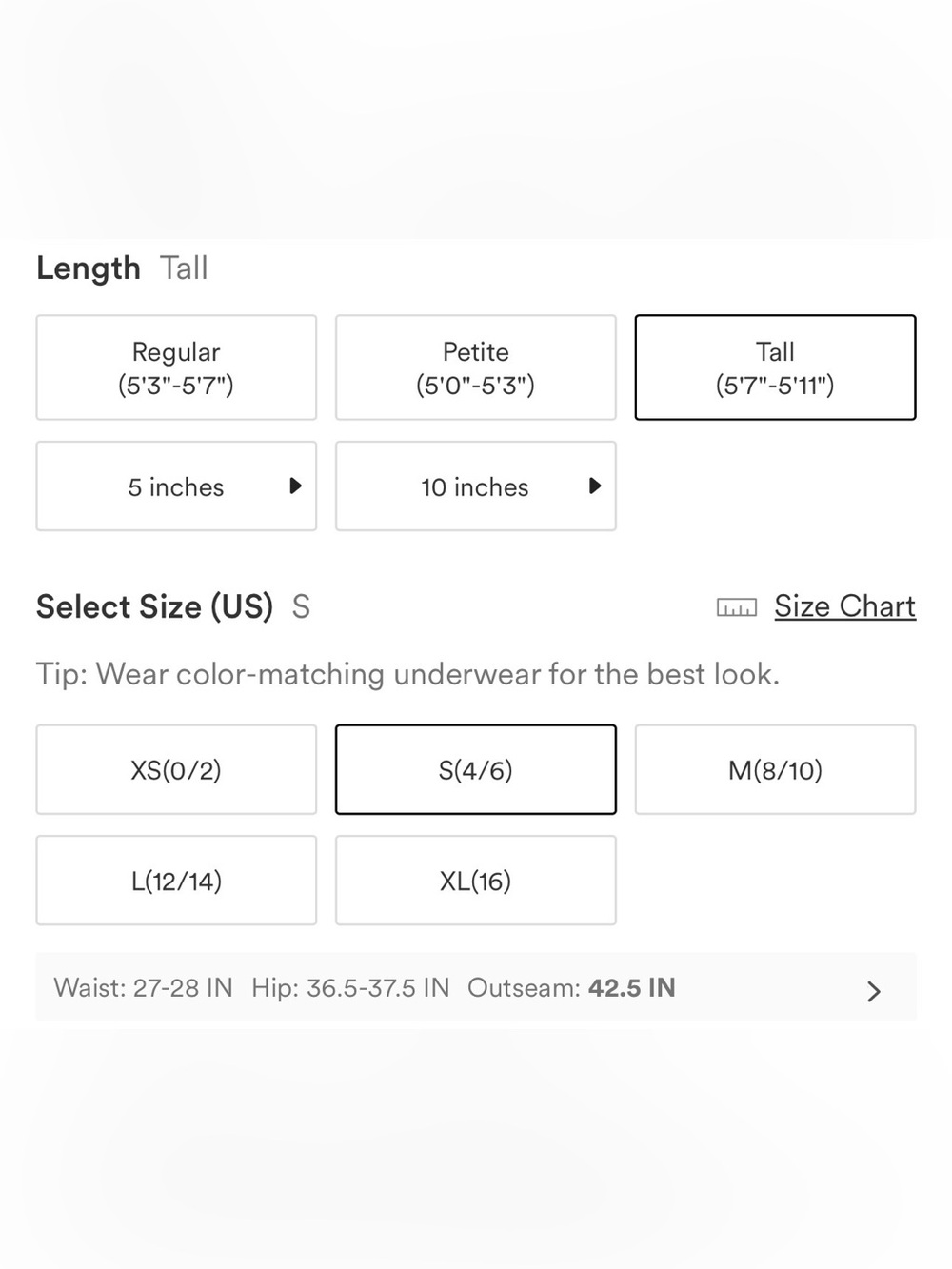
Task: Click the triangle arrow on 5 inches
Action: pos(295,486)
